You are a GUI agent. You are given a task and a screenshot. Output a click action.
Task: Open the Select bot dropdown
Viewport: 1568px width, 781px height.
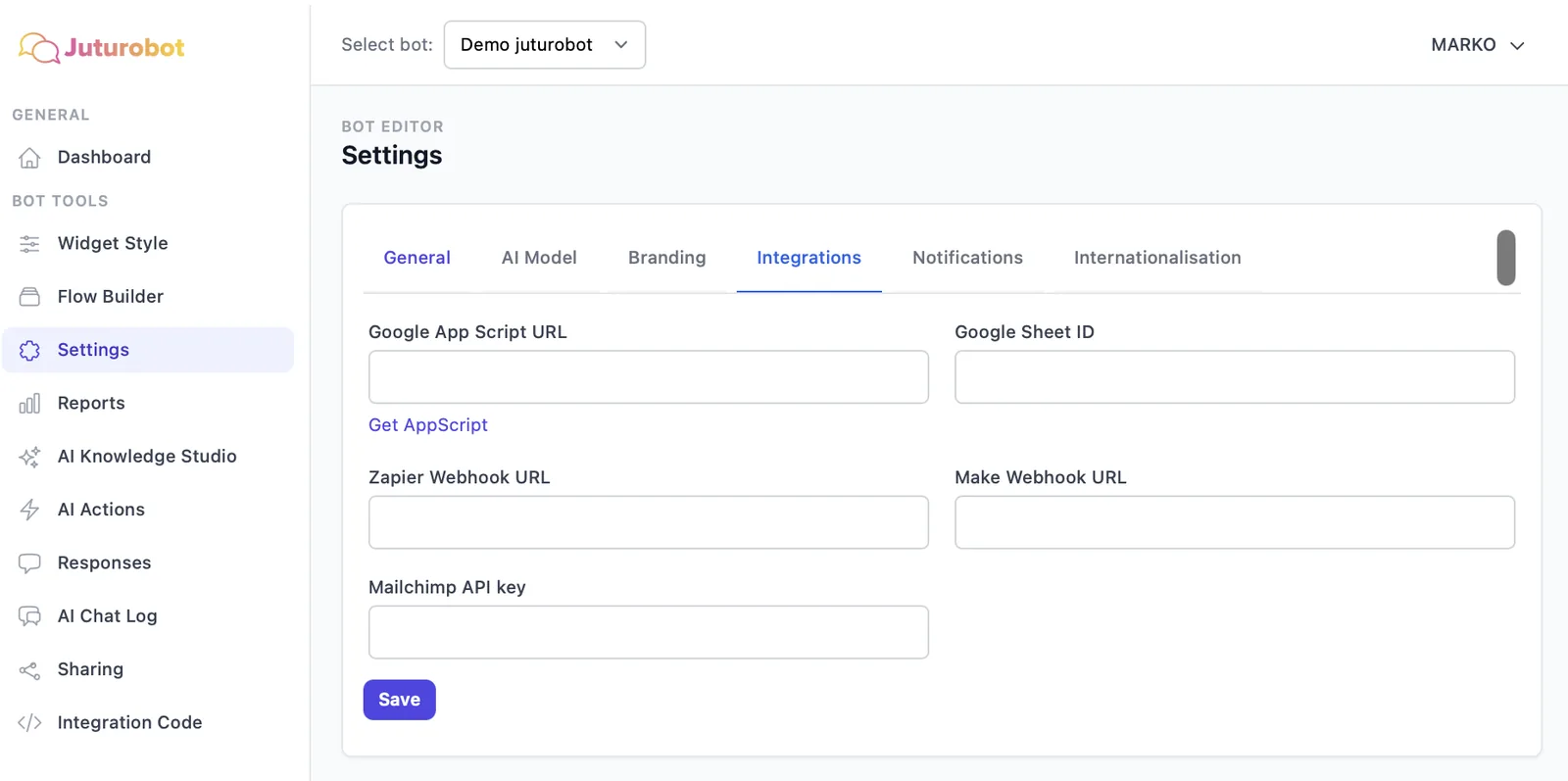545,45
